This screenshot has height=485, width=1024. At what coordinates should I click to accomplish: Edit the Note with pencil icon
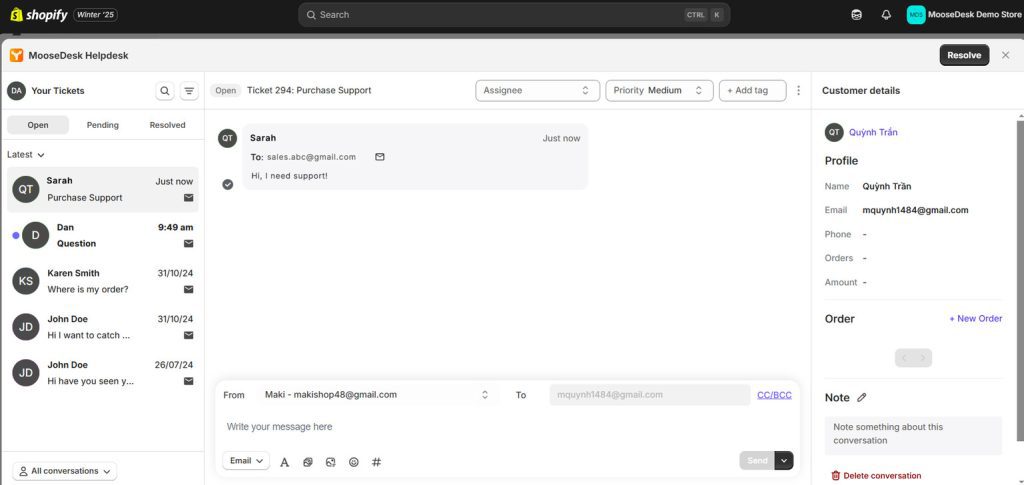861,398
